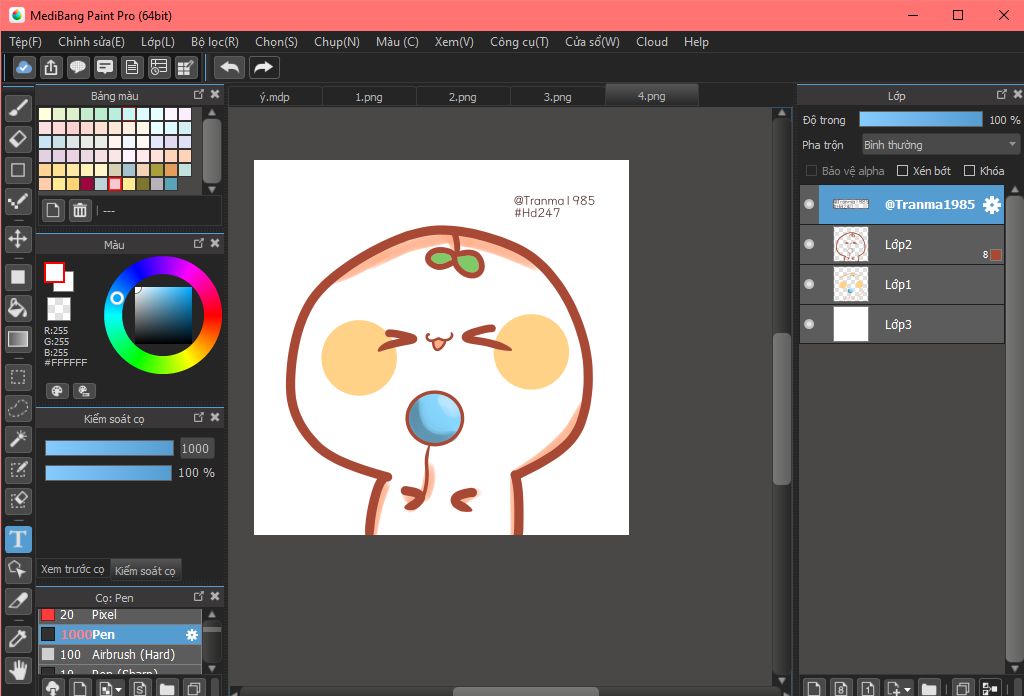
Task: Click Lớp2 layer thumbnail
Action: [851, 245]
